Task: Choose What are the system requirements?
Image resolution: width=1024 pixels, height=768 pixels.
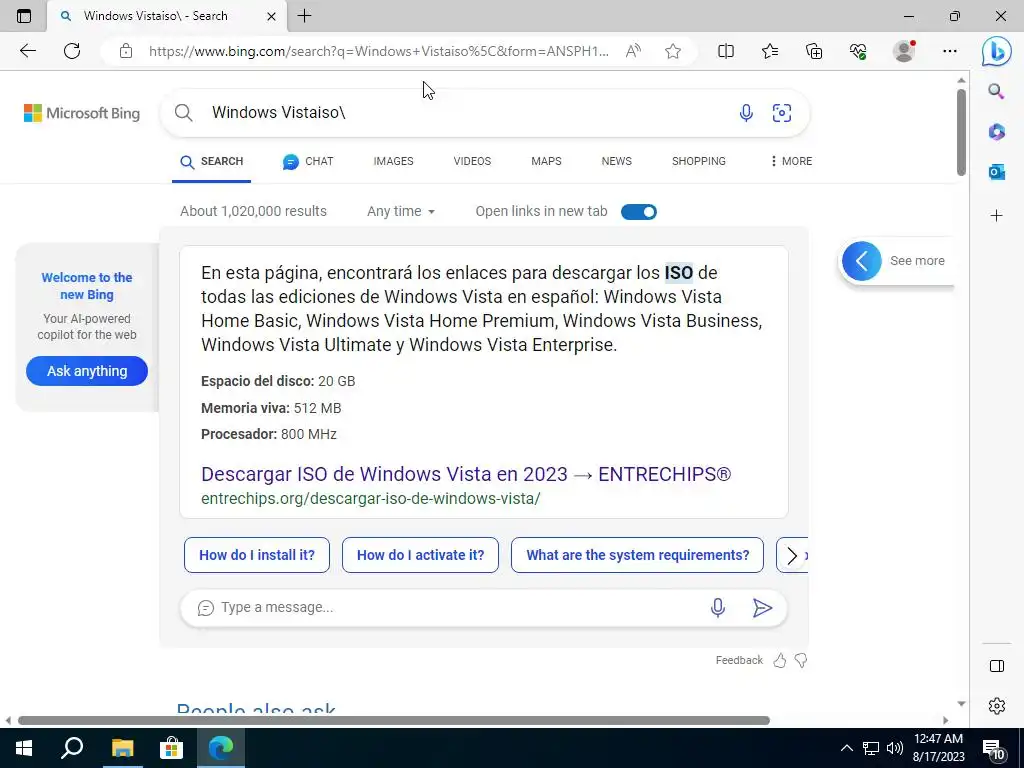Action: (637, 555)
